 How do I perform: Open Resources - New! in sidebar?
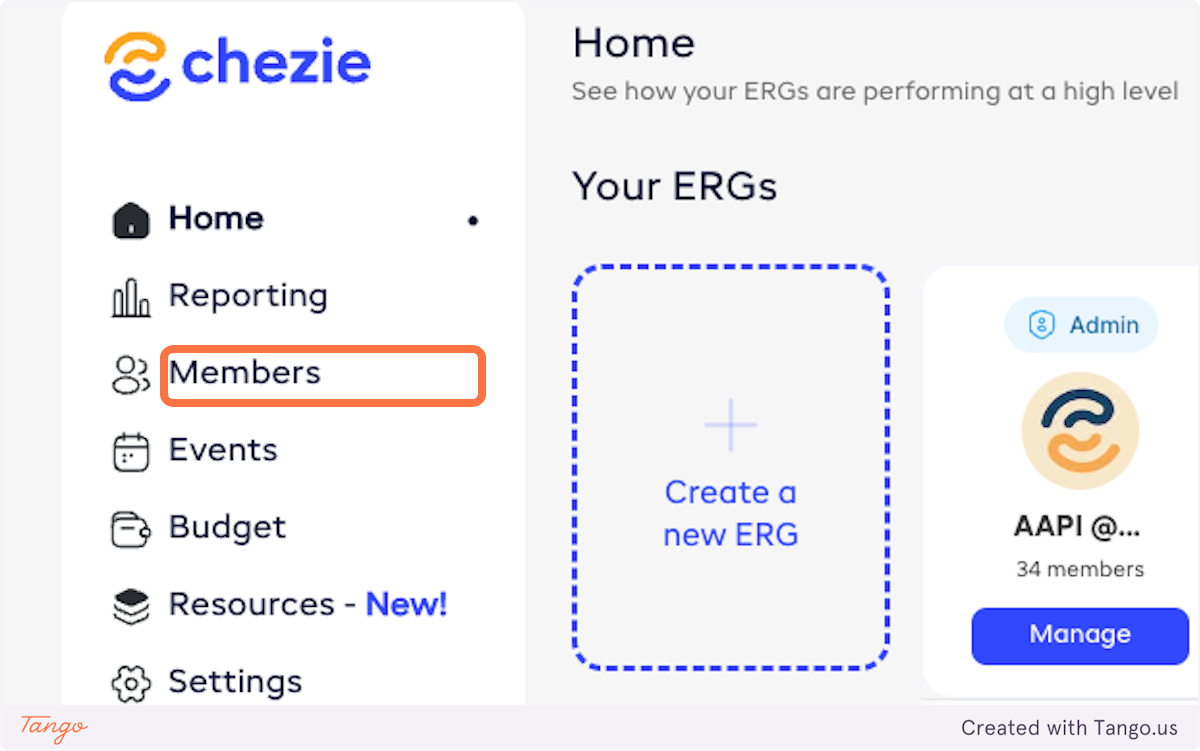(307, 604)
